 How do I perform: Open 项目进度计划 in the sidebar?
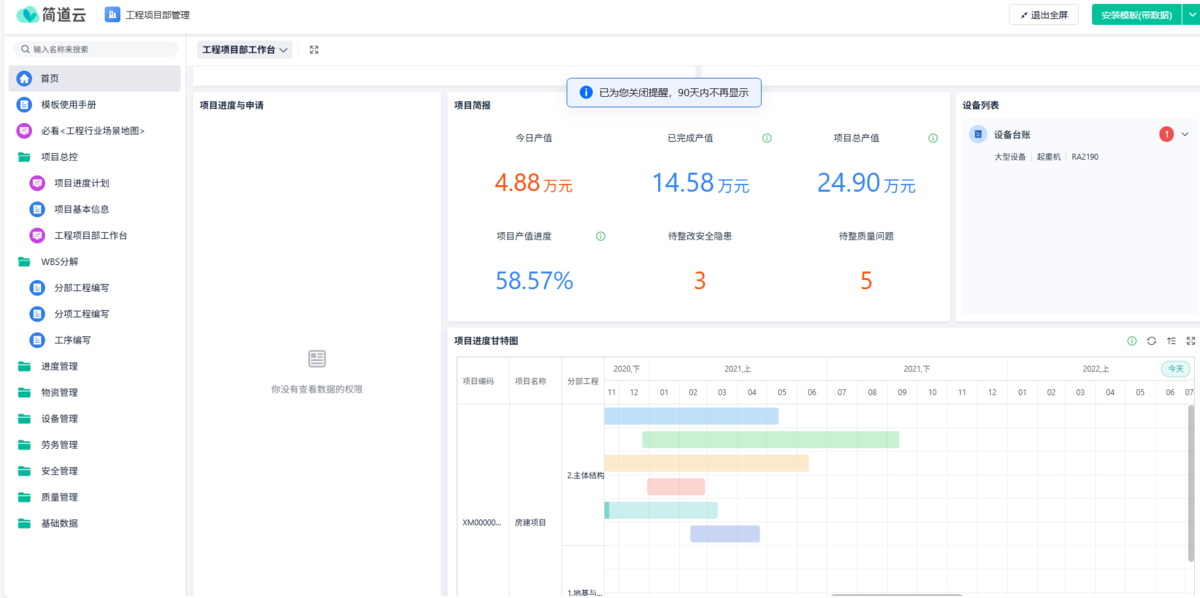click(x=81, y=183)
